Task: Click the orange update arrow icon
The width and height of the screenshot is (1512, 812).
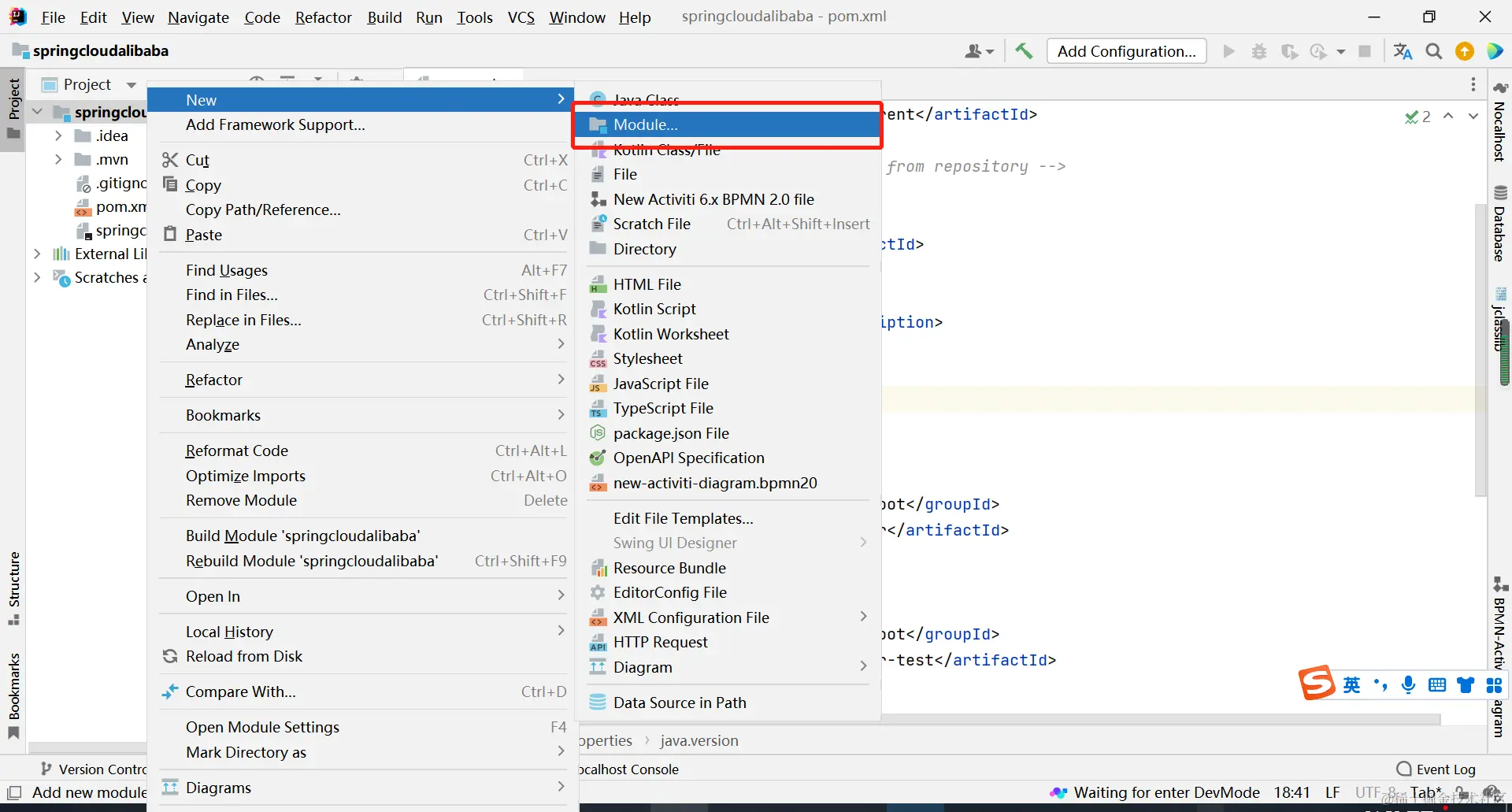Action: (1465, 51)
